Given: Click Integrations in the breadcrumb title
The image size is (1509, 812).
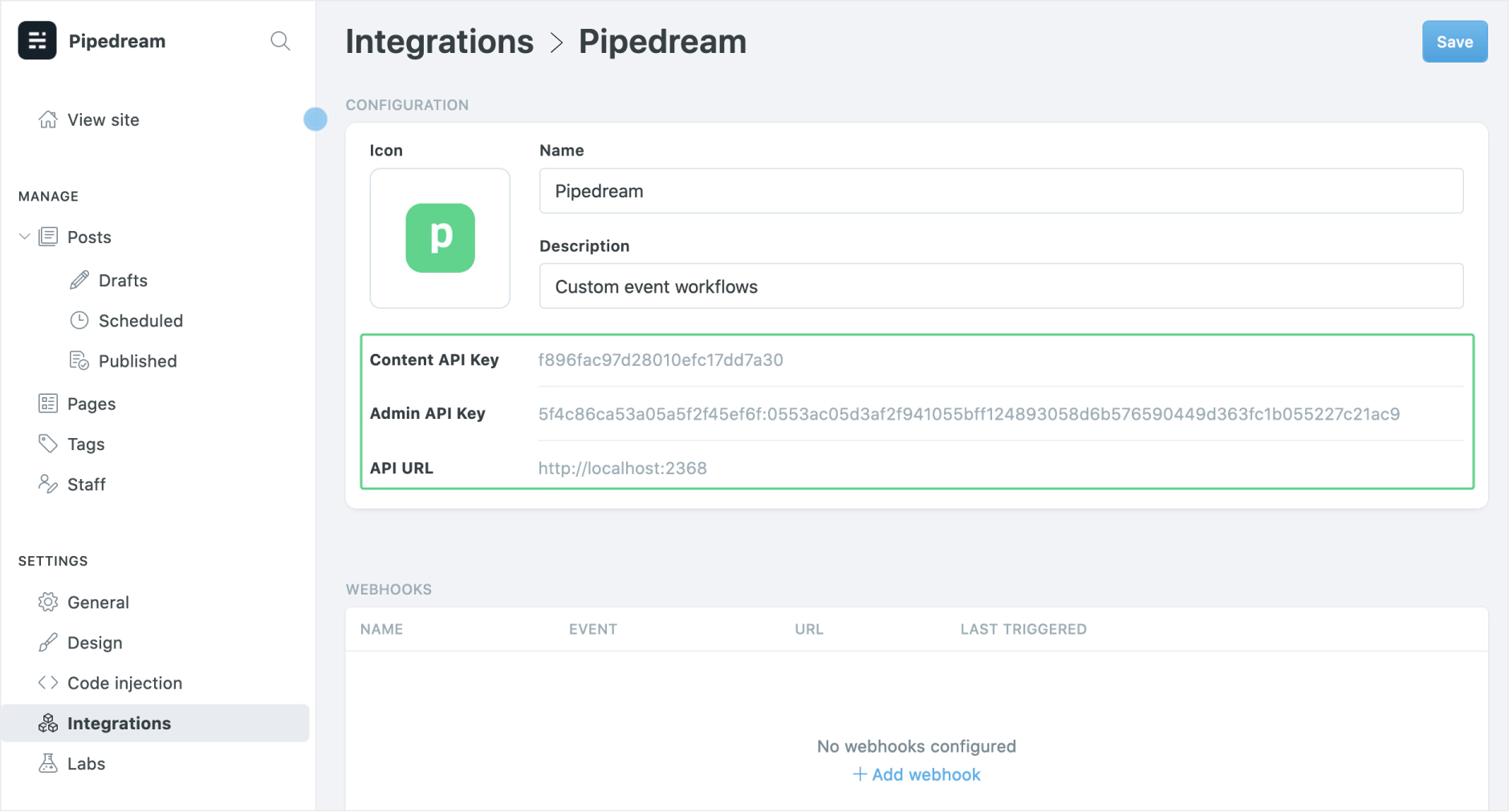Looking at the screenshot, I should coord(439,42).
